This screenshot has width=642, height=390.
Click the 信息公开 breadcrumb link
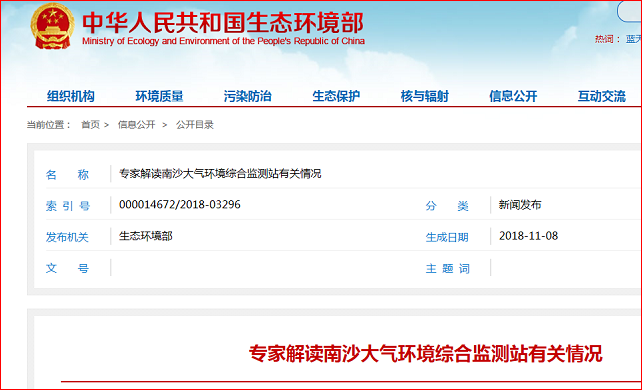tap(137, 125)
